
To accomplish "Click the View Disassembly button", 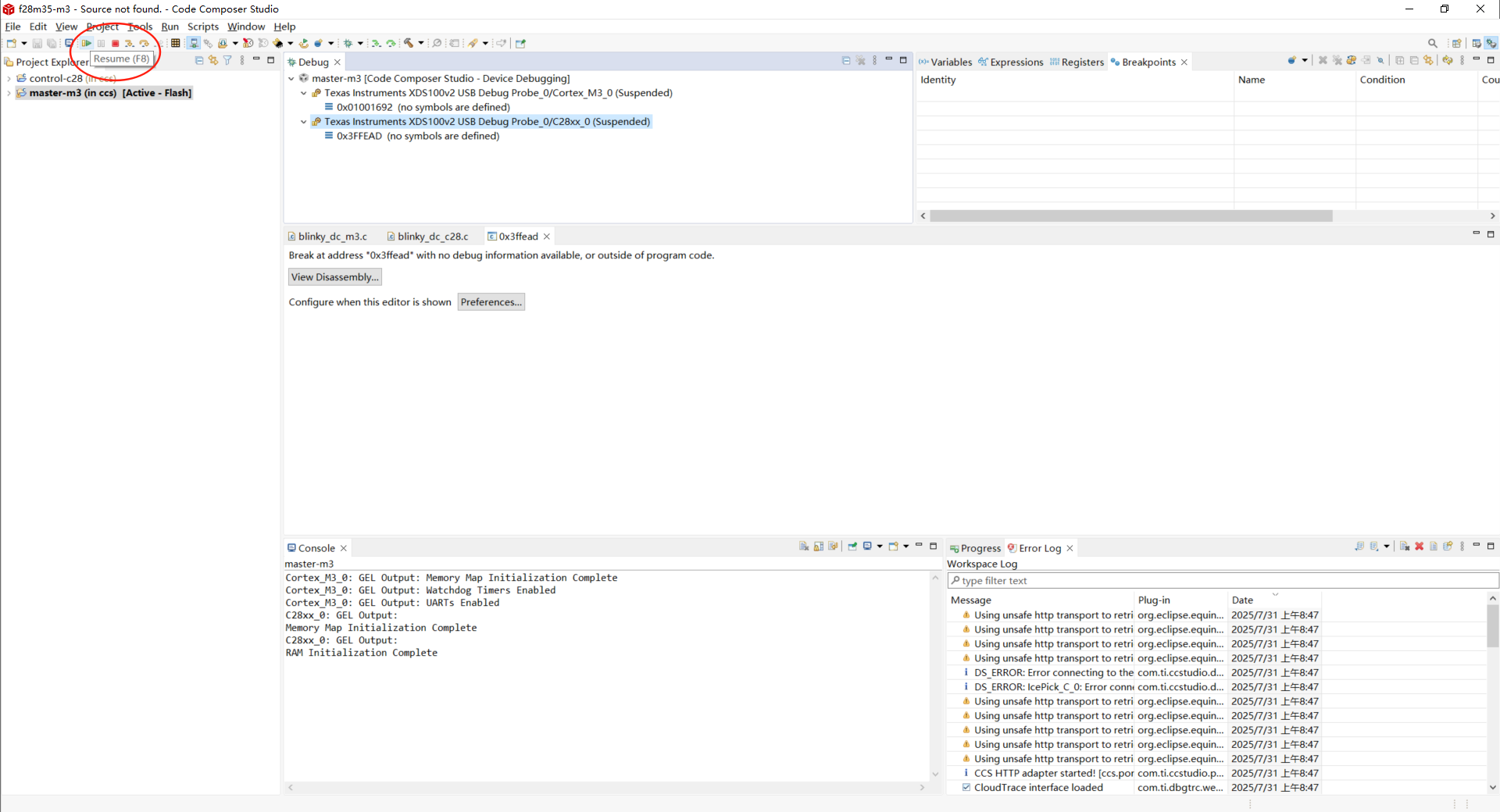I will pos(334,277).
